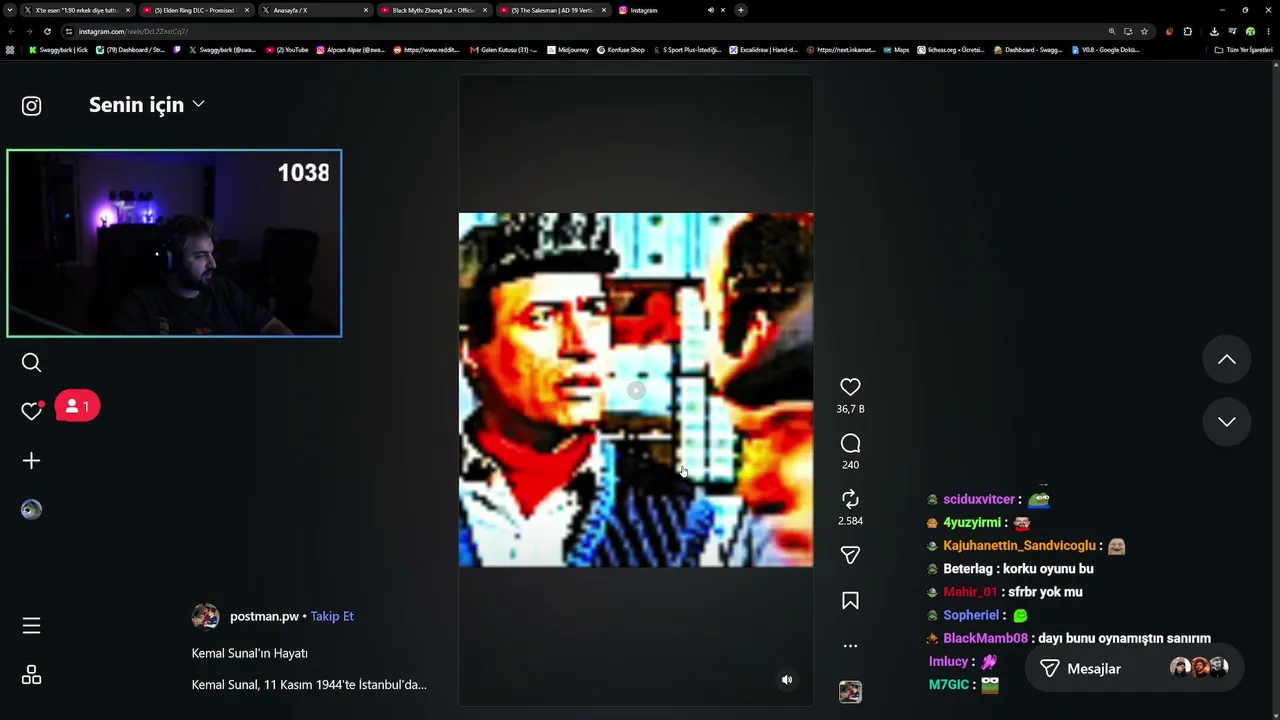1280x720 pixels.
Task: Toggle reel sound with speaker icon
Action: coord(787,680)
